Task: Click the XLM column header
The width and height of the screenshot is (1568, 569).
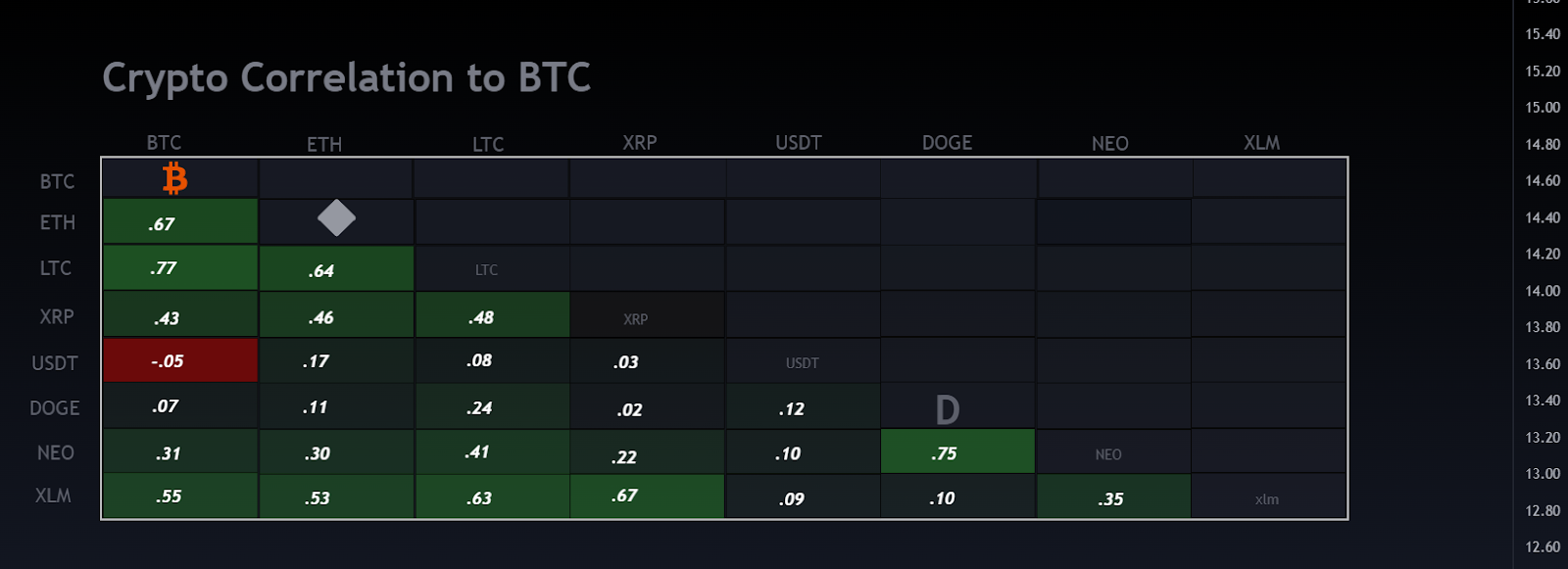Action: [x=1262, y=143]
